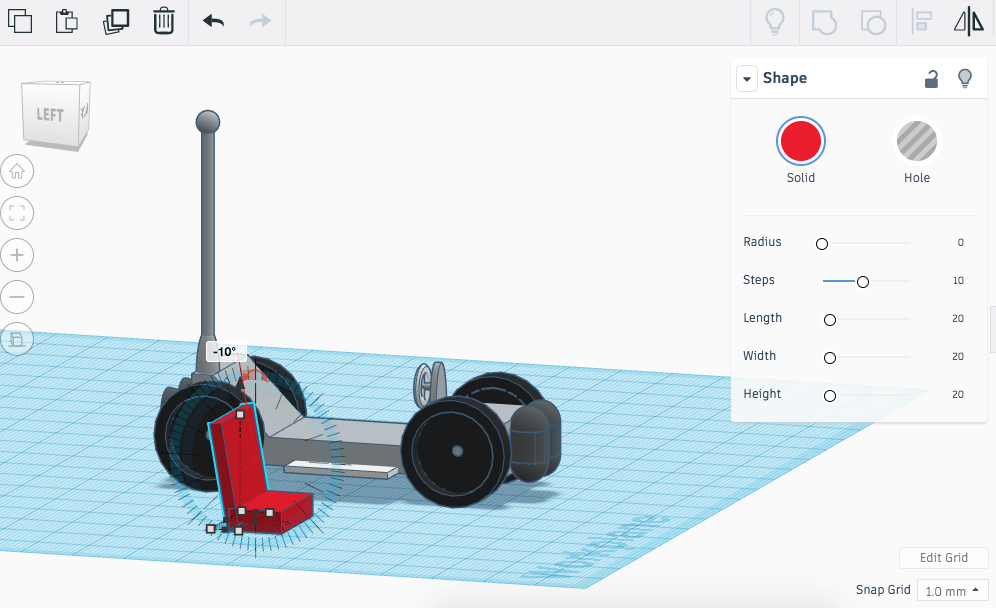This screenshot has height=608, width=996.
Task: Click the Paste icon
Action: (66, 21)
